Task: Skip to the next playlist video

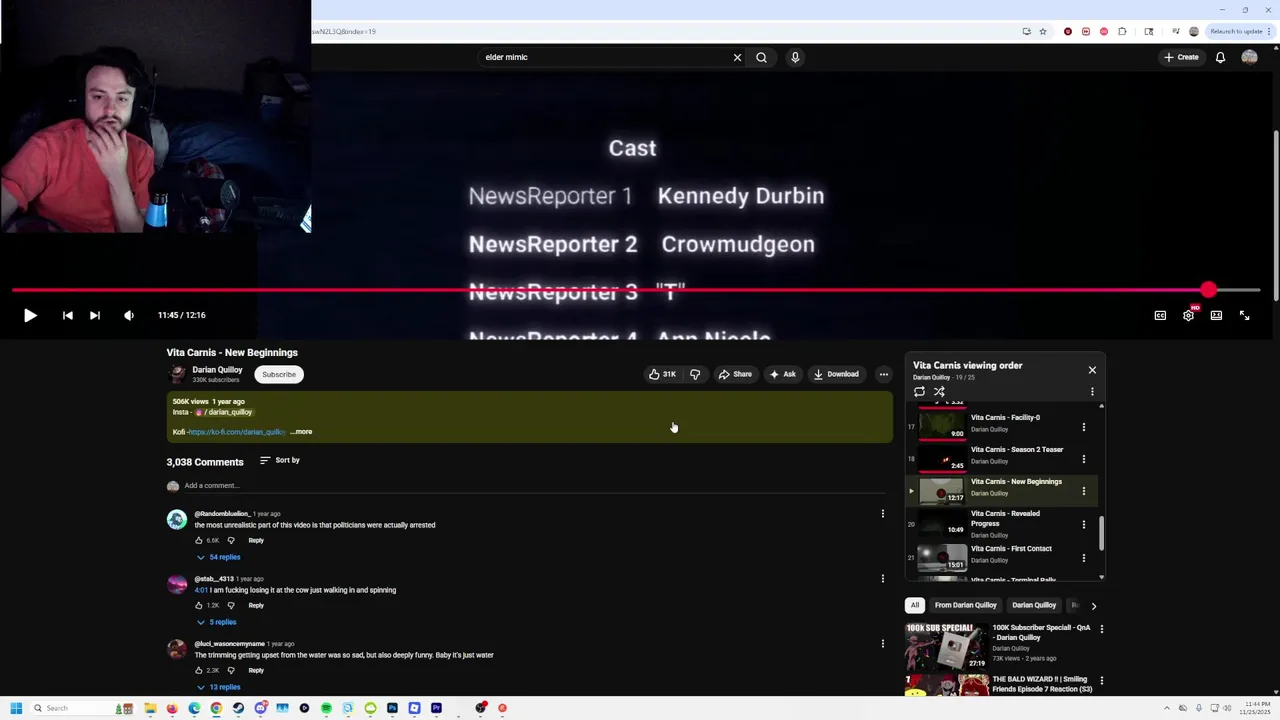Action: click(x=95, y=315)
